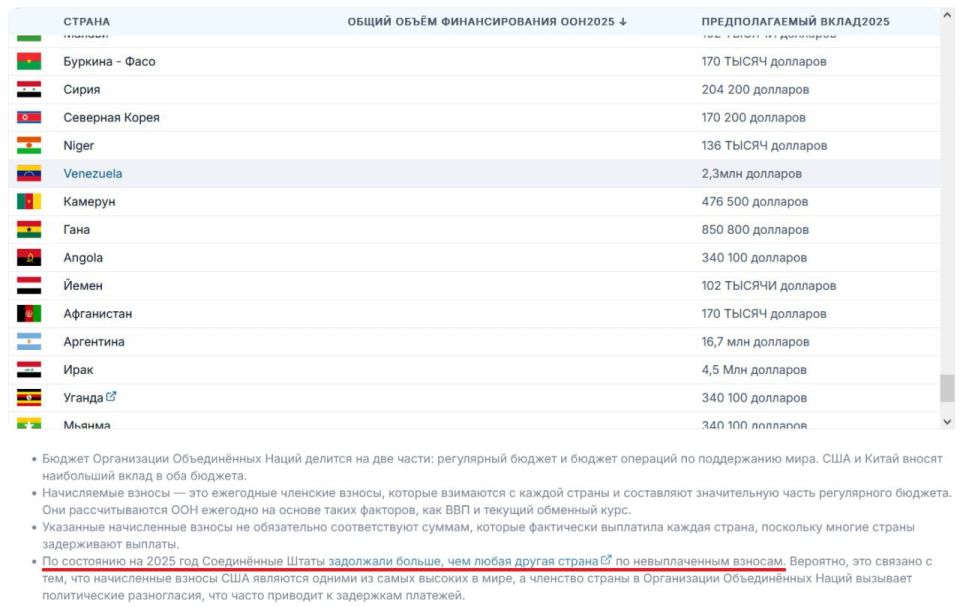The image size is (960, 607).
Task: Click the Afghanistan flag icon
Action: point(29,314)
